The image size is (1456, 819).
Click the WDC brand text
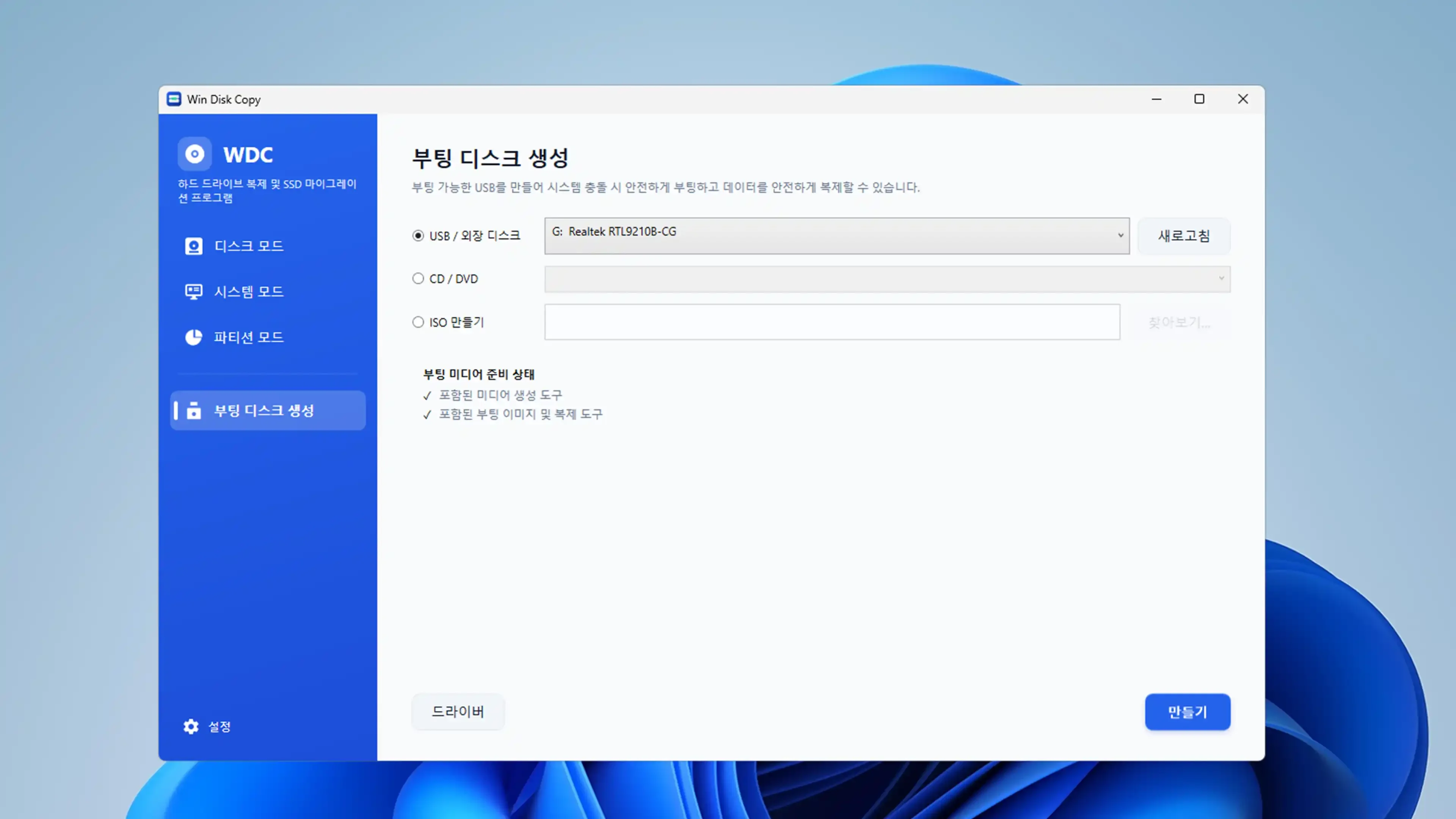[248, 154]
